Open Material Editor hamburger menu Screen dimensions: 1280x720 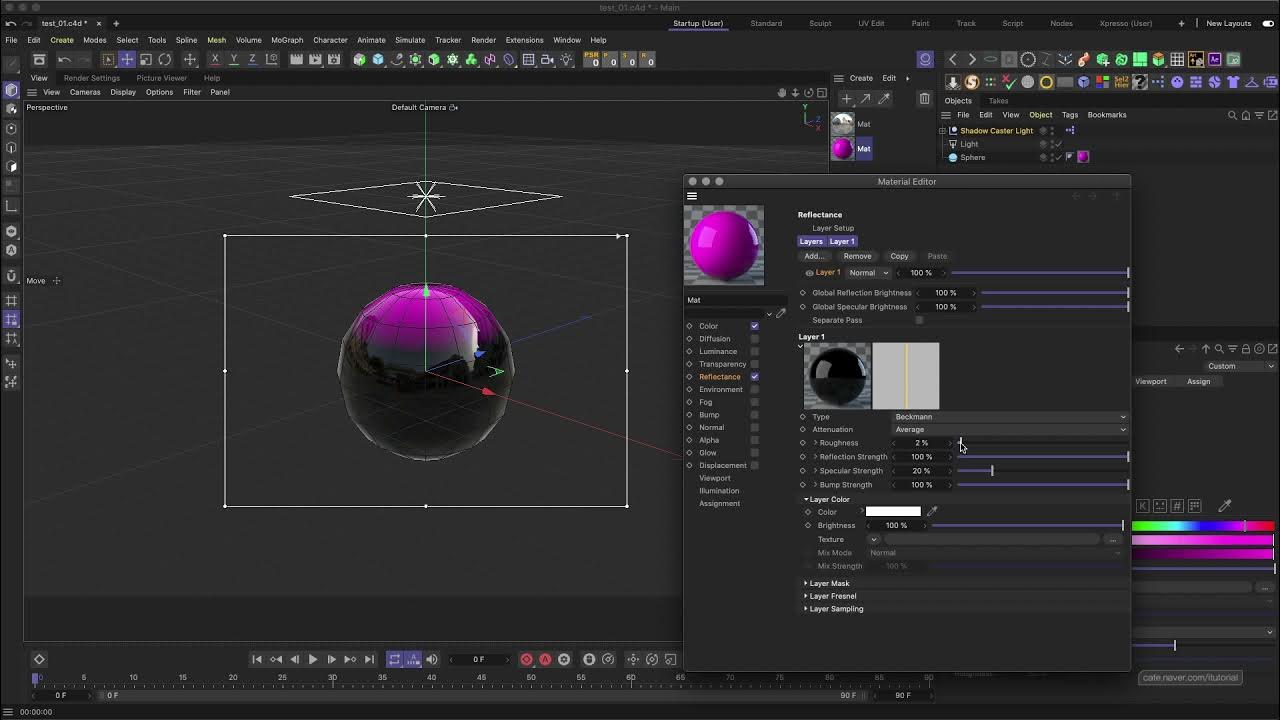[691, 196]
